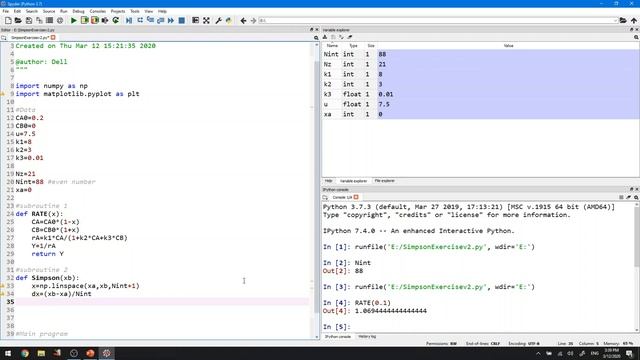
Task: Open the PYTHONPATH manager icon
Action: 229,20
